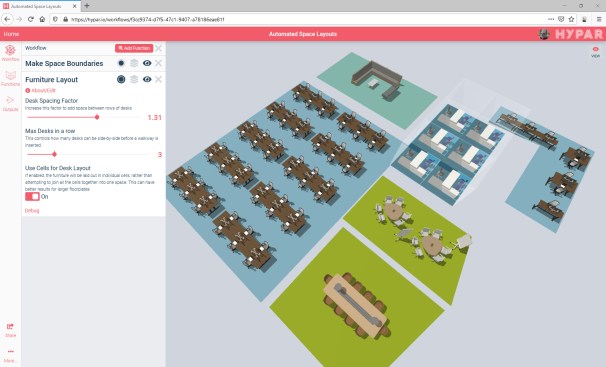The height and width of the screenshot is (367, 606).
Task: Click the site lock icon
Action: click(x=65, y=19)
